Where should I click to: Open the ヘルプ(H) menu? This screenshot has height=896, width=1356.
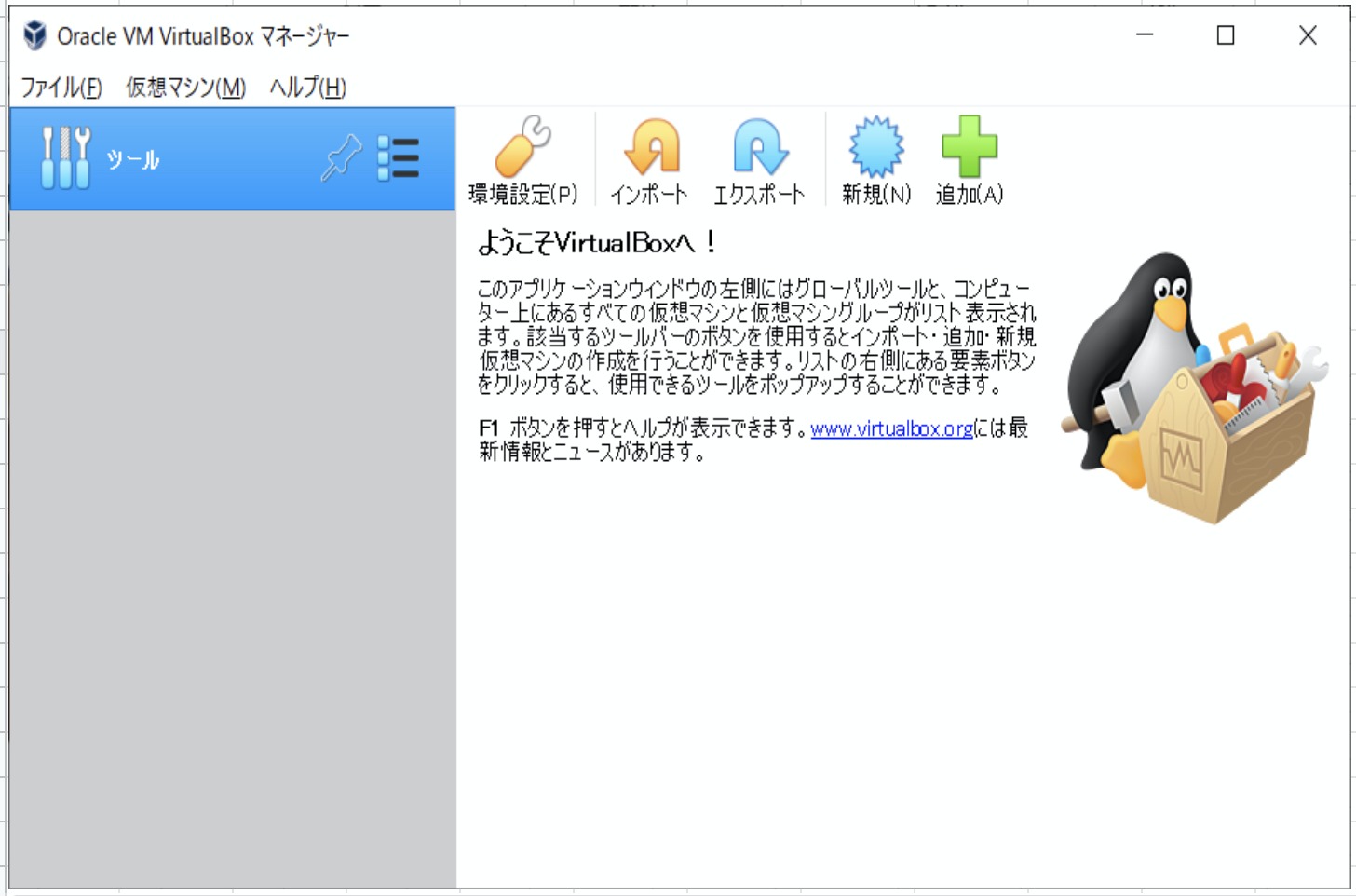point(308,88)
